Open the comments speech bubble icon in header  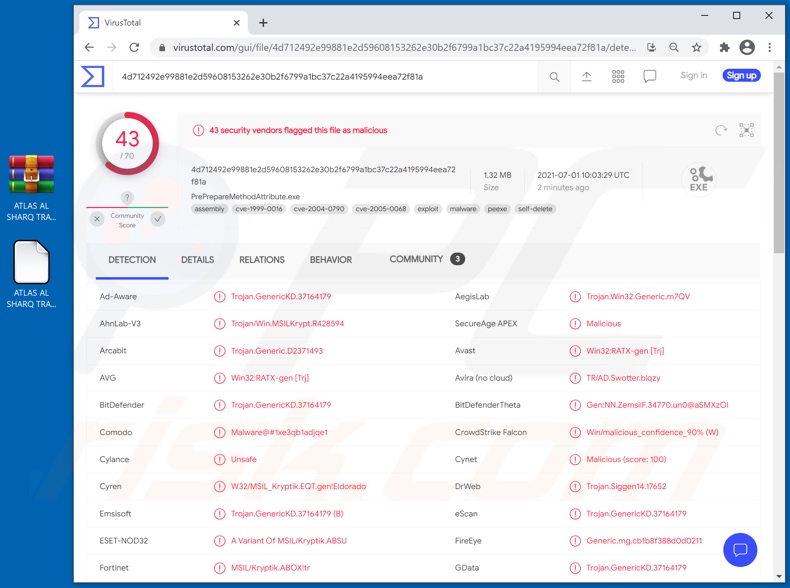pos(650,77)
